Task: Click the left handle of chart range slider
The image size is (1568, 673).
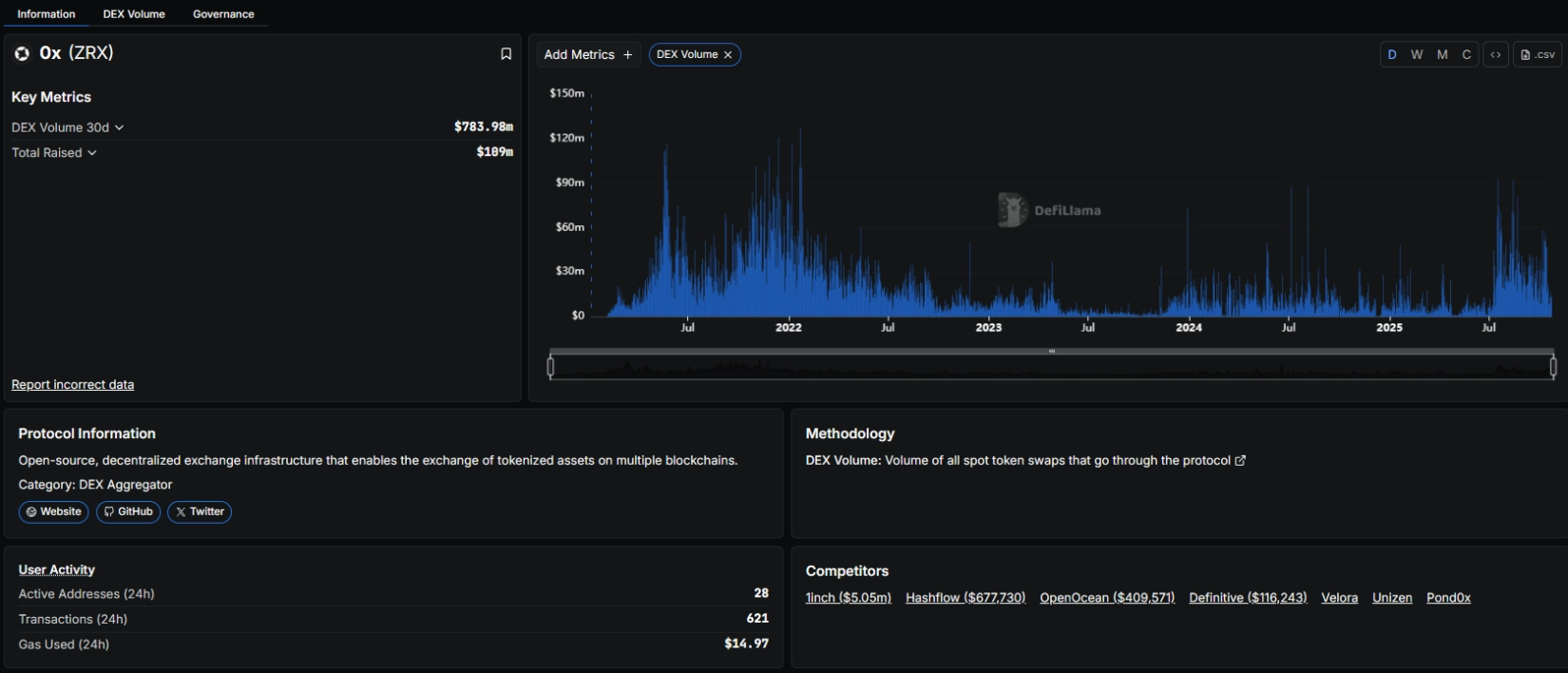Action: (551, 366)
